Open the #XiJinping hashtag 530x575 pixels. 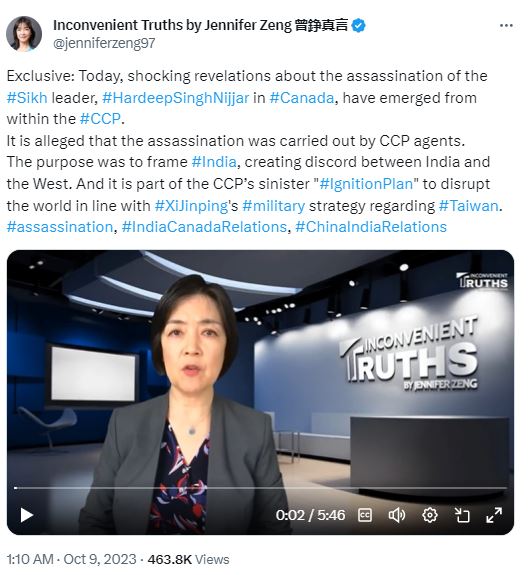191,206
